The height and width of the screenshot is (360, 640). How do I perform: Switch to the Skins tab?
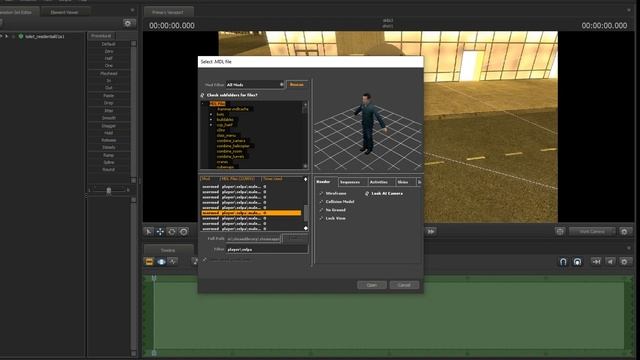[405, 182]
